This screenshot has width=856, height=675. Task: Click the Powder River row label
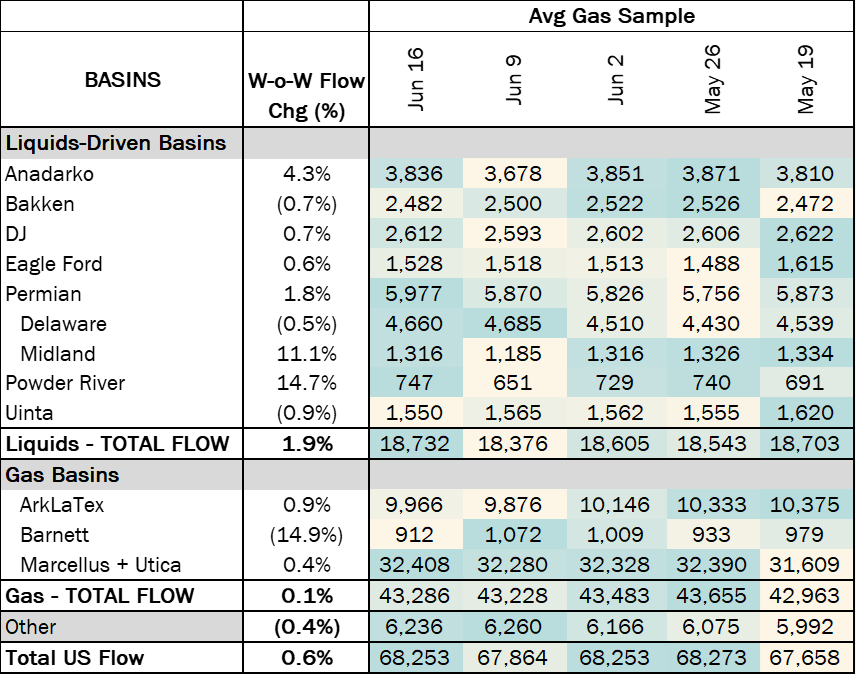[x=65, y=383]
